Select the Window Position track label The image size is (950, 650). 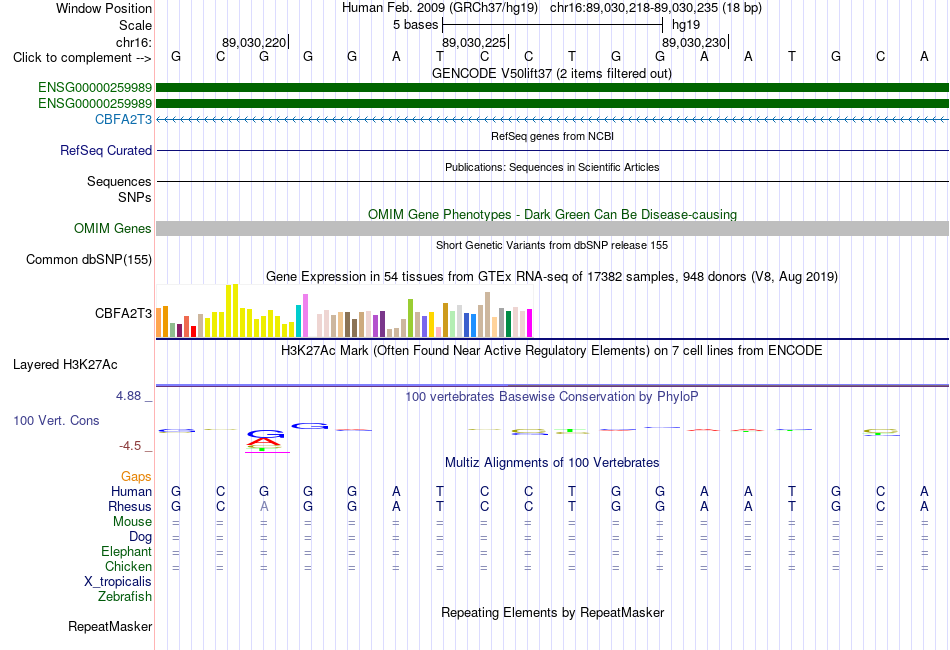(104, 8)
